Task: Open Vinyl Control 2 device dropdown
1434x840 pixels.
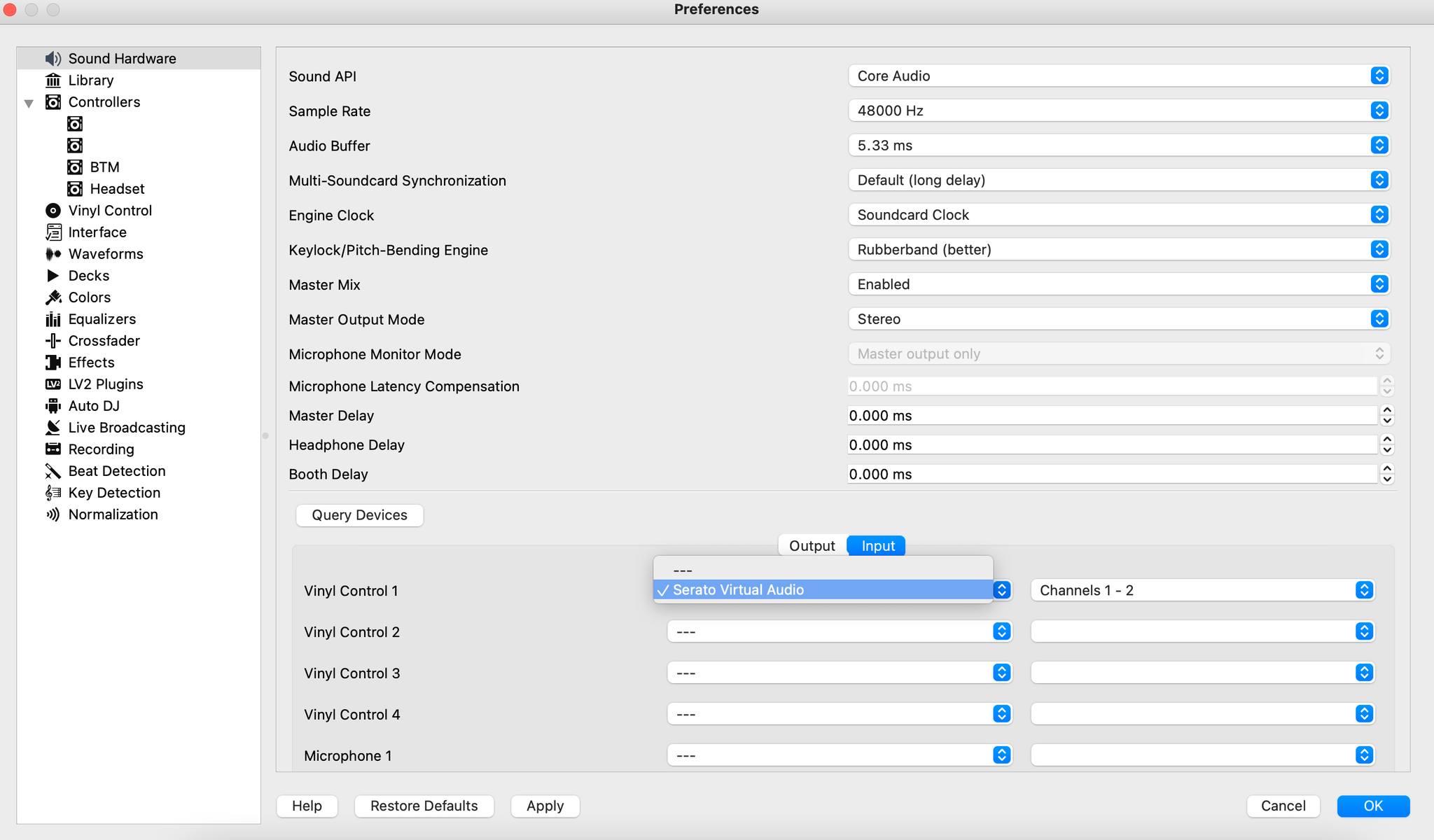Action: [x=840, y=631]
